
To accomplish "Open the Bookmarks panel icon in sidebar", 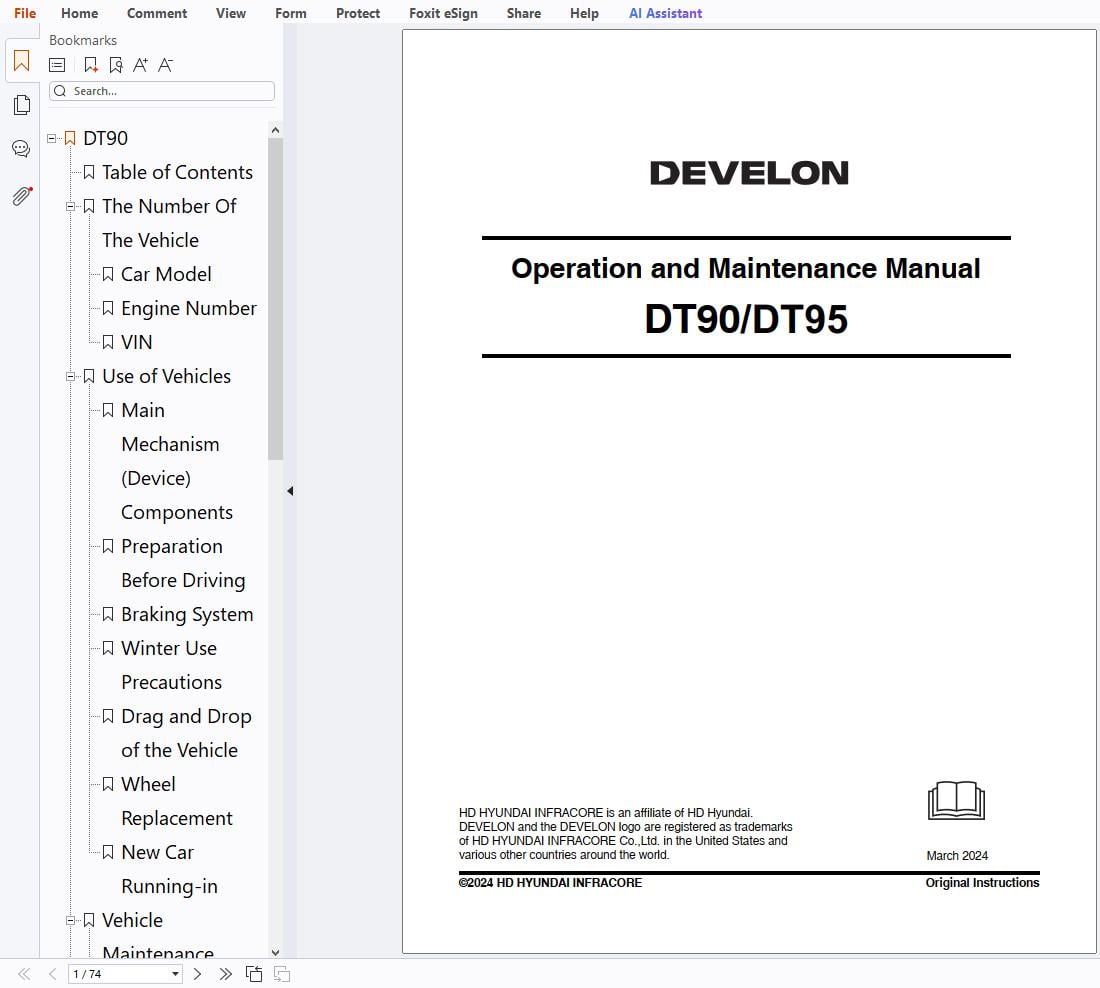I will (22, 61).
